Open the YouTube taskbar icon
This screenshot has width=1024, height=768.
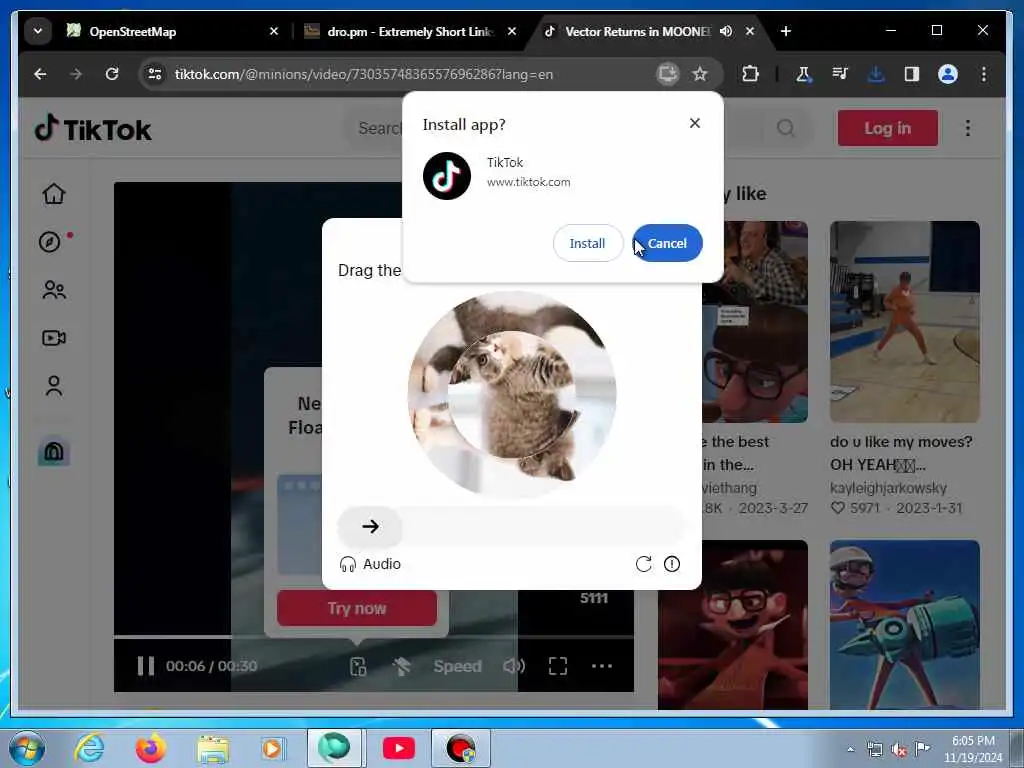pos(399,748)
